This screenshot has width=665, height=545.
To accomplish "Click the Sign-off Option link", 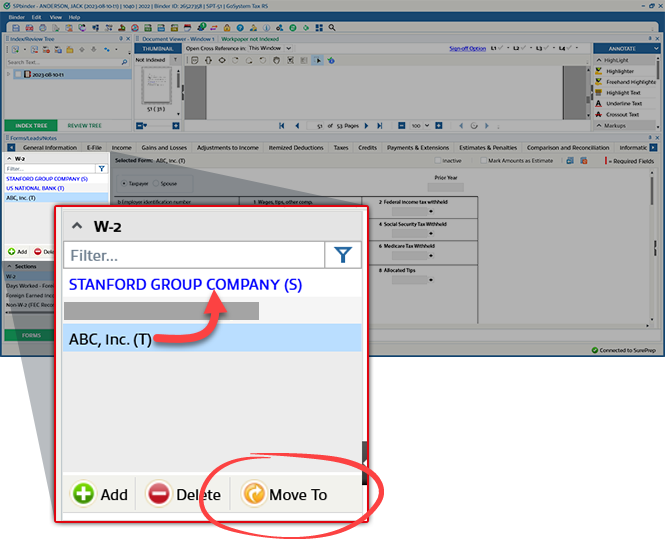I will click(467, 48).
